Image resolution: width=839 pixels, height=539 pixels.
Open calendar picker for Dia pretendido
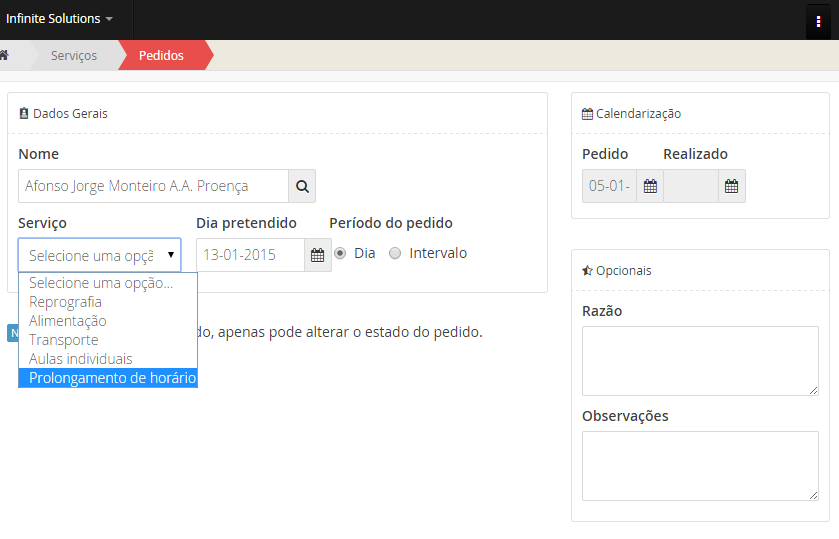coord(317,255)
